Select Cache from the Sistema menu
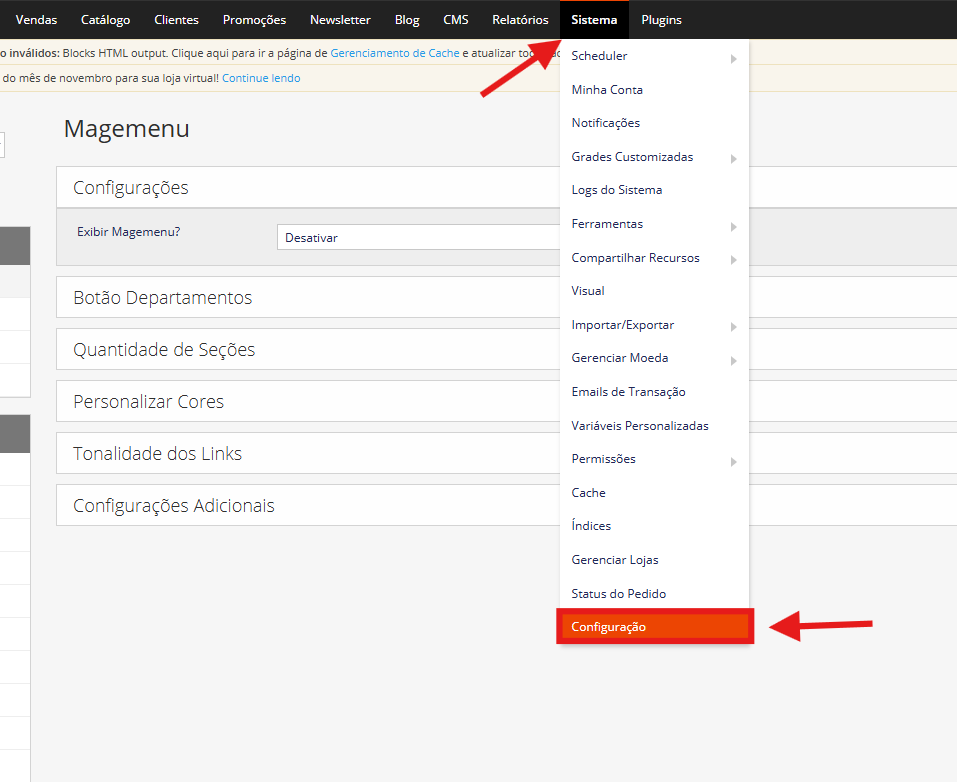The width and height of the screenshot is (957, 782). point(588,493)
